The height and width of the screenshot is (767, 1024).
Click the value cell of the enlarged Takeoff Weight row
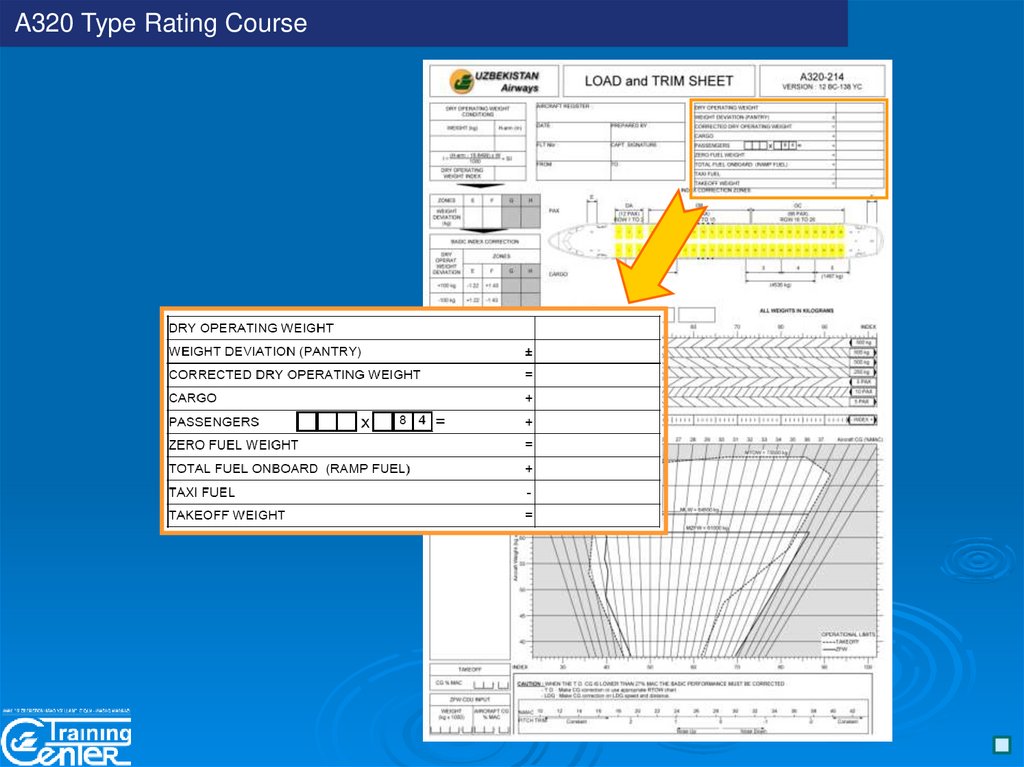click(597, 515)
